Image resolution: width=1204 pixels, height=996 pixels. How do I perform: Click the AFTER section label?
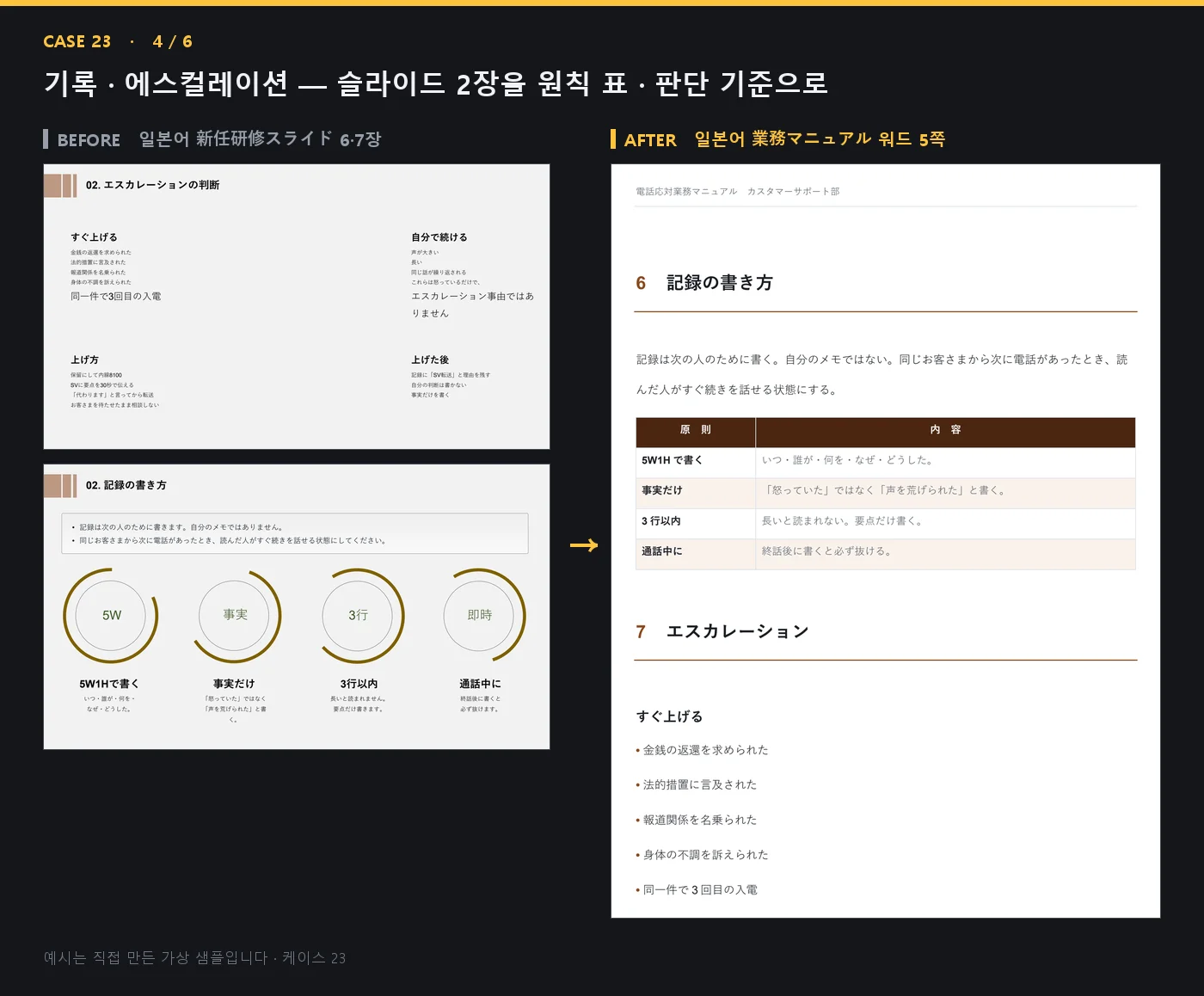click(650, 139)
